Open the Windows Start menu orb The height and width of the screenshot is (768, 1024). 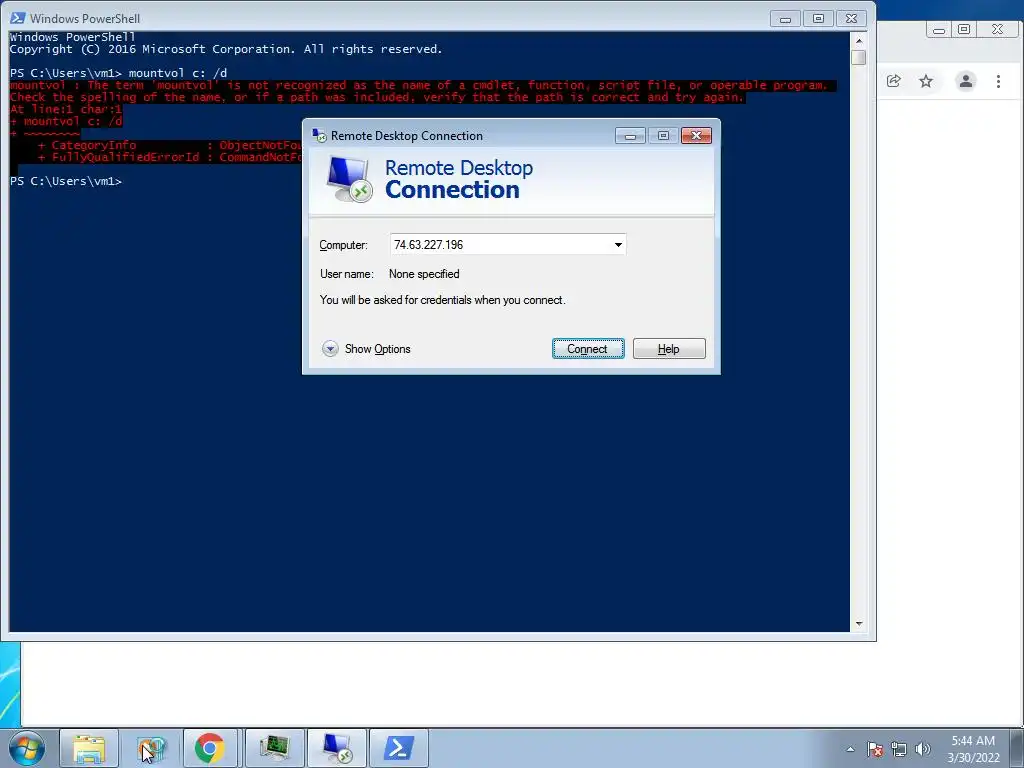[27, 748]
